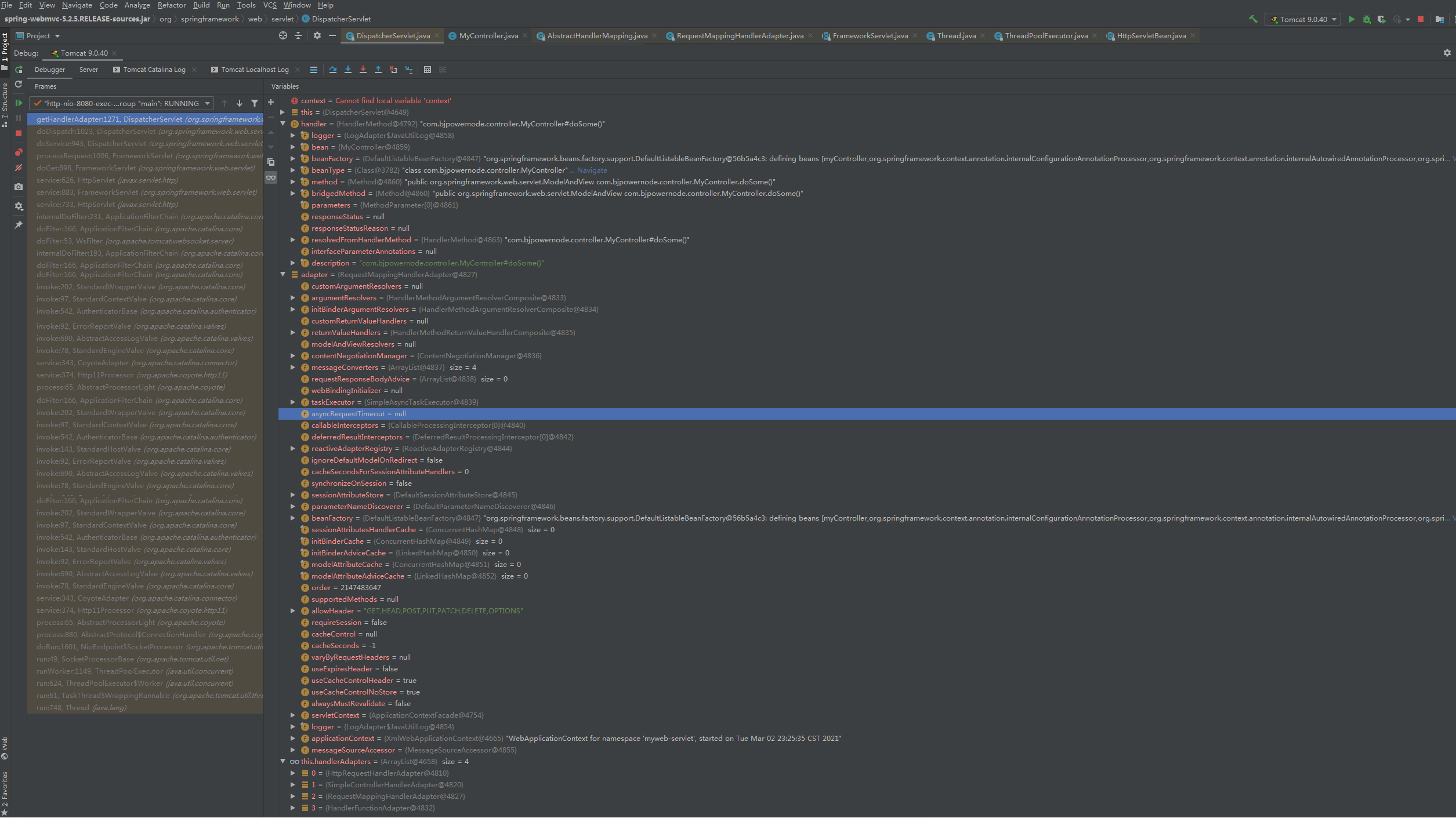Open Project Structure icon at top right
The image size is (1456, 818).
click(x=1439, y=19)
